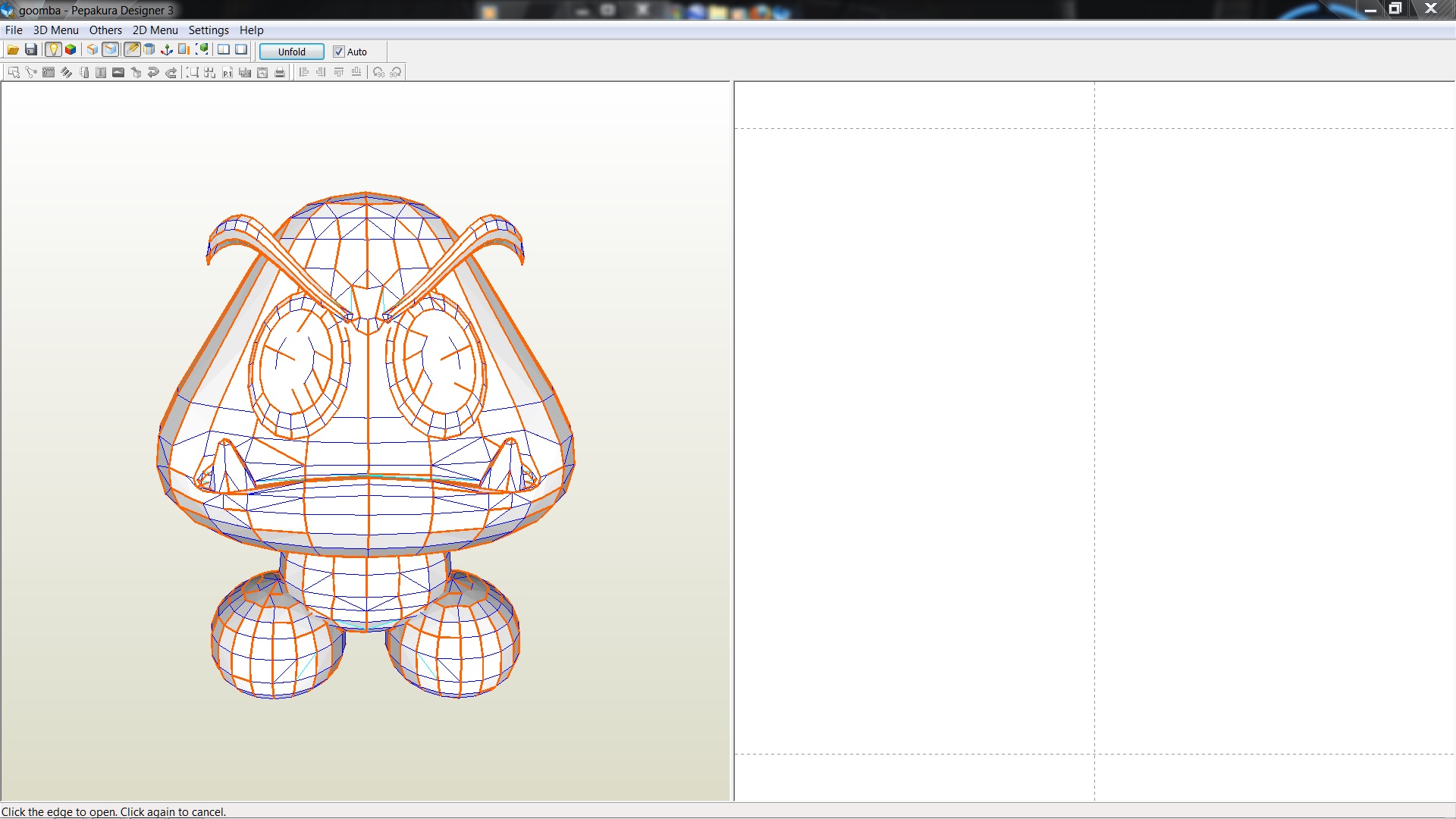Click the Pepakura app icon in title bar
The height and width of the screenshot is (819, 1456).
(x=8, y=10)
